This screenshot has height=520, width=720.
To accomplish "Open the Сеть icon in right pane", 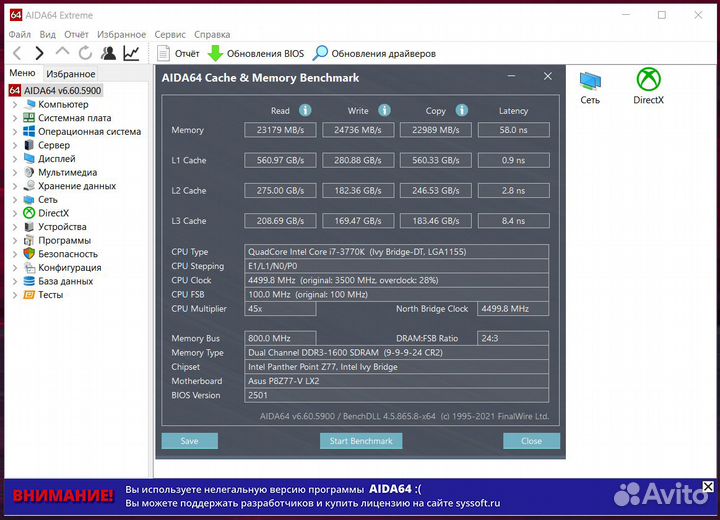I will click(x=590, y=88).
